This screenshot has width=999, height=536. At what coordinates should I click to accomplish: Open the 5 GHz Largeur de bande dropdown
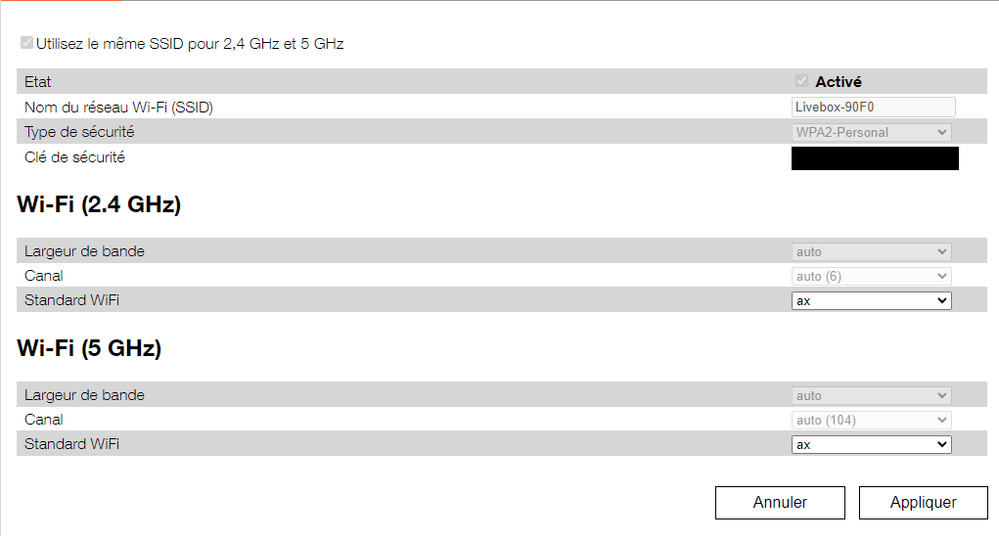click(x=871, y=396)
